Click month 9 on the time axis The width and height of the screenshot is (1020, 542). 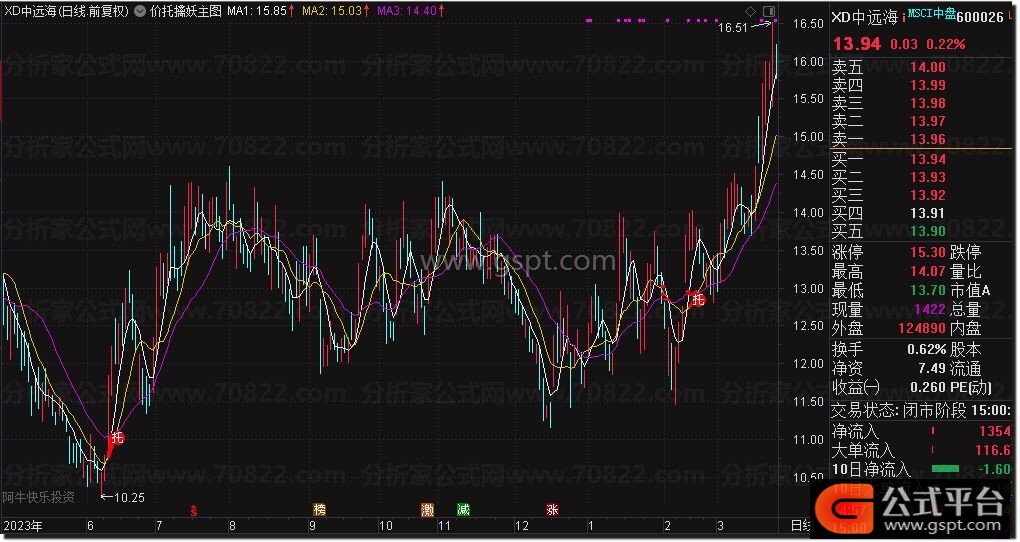coord(312,526)
